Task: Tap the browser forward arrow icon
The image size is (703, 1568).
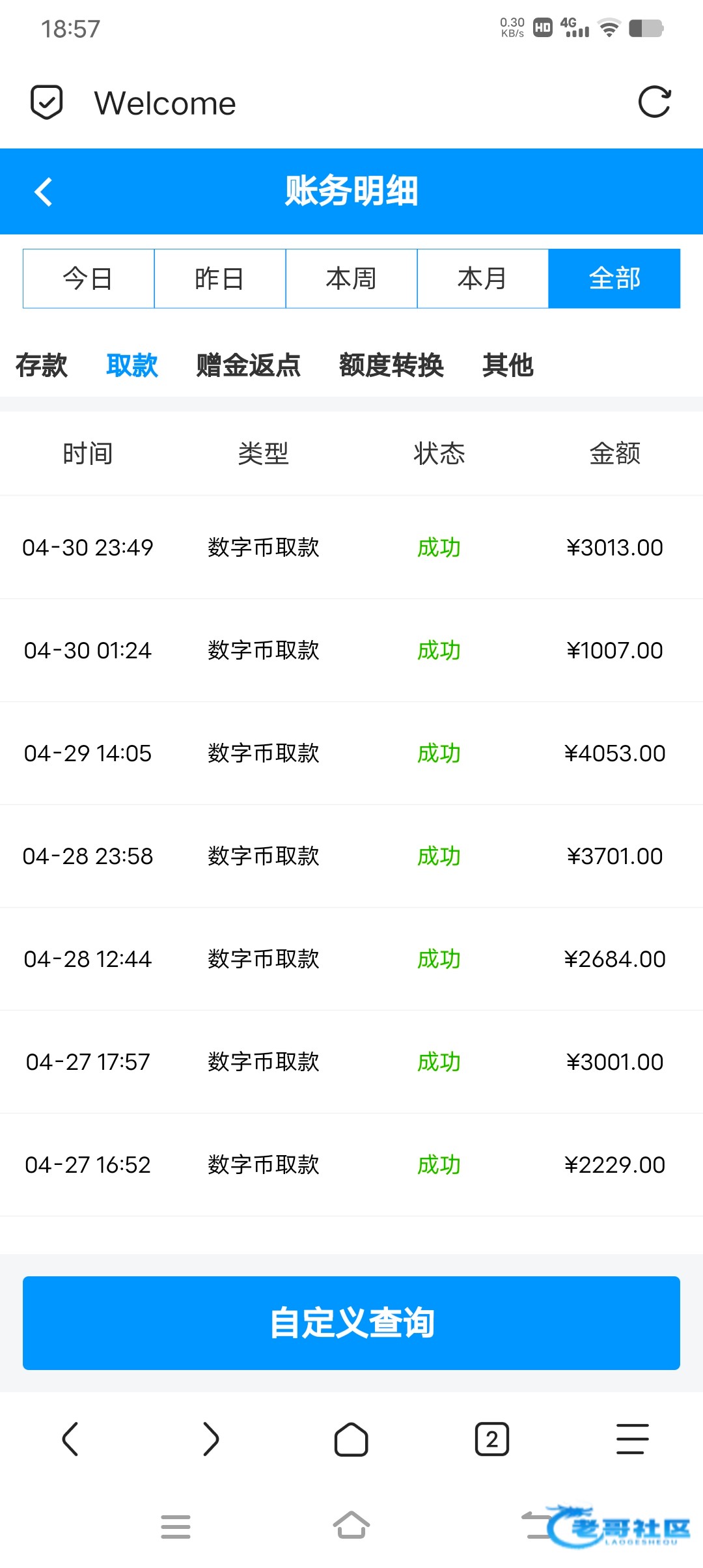Action: (211, 1438)
